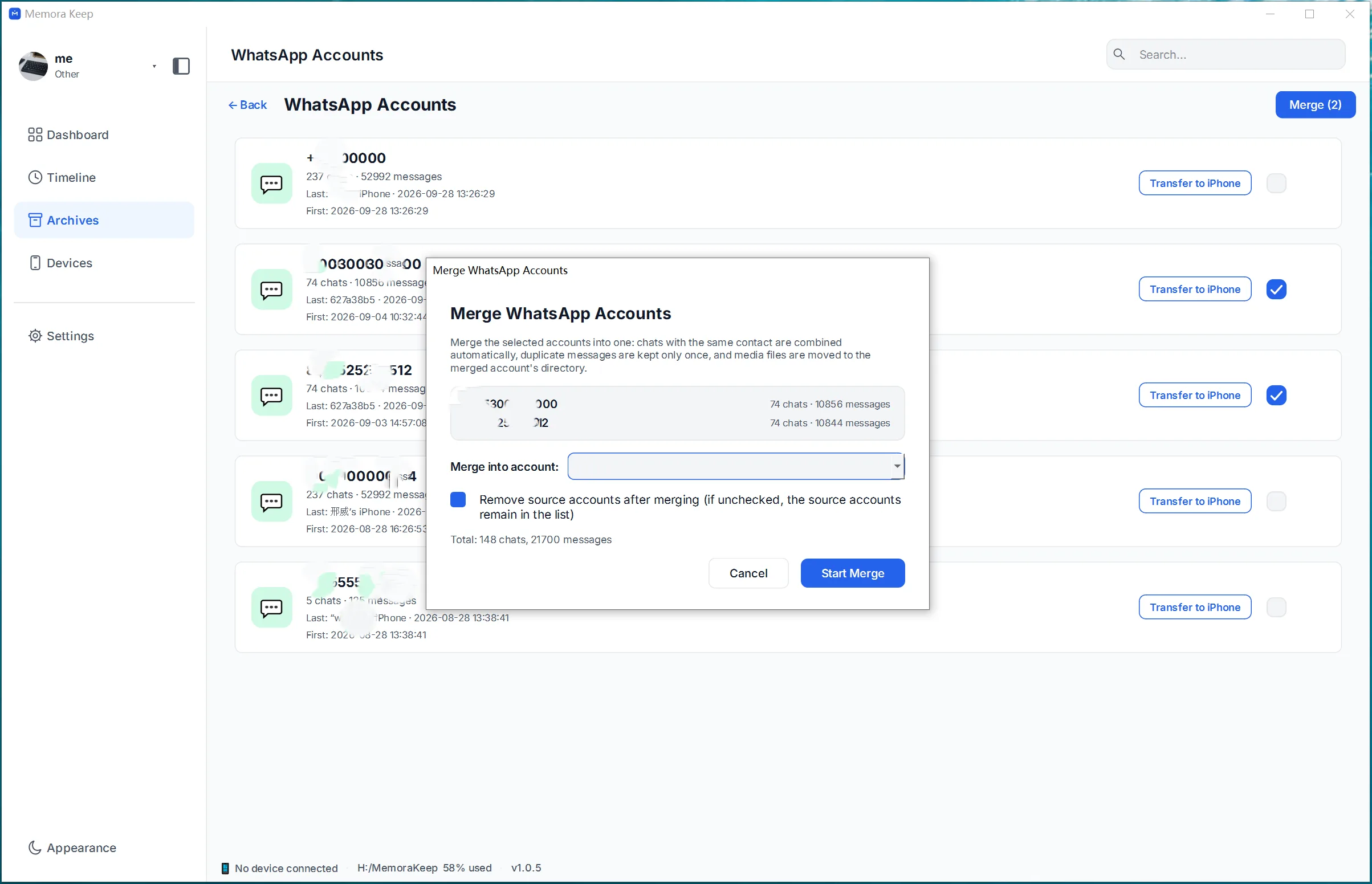Click 10844 messages row in merge list
The width and height of the screenshot is (1372, 884).
click(x=677, y=423)
